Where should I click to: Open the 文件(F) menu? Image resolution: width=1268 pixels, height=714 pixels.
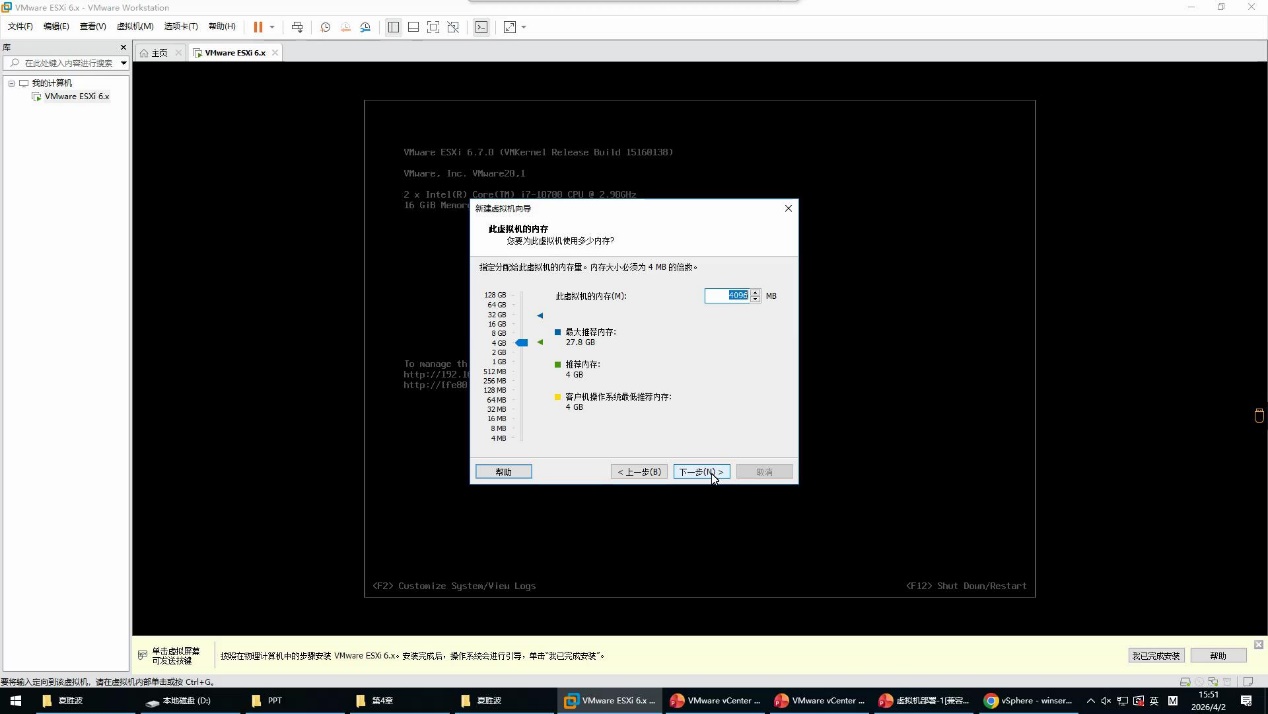(20, 27)
